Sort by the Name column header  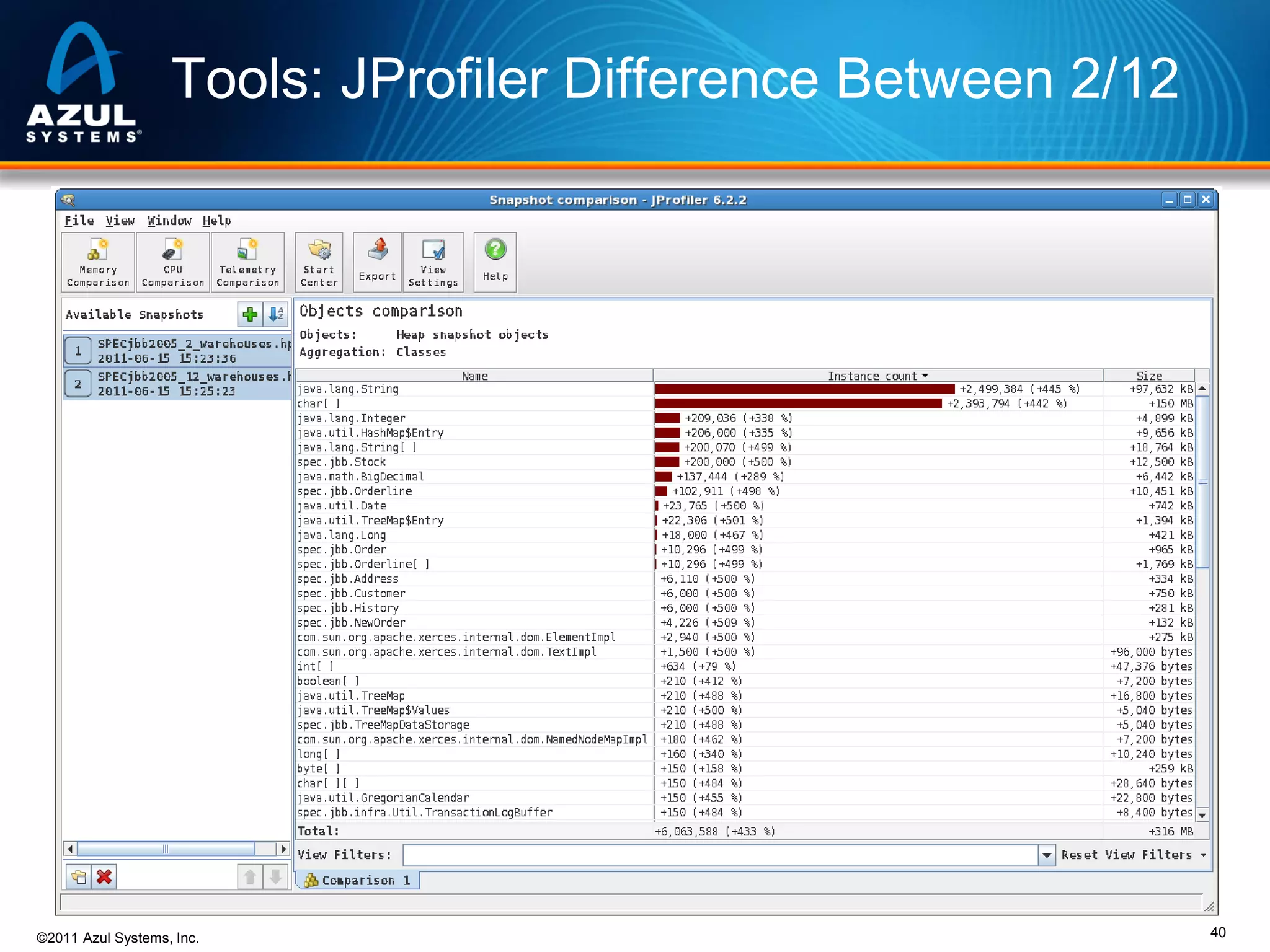tap(474, 376)
